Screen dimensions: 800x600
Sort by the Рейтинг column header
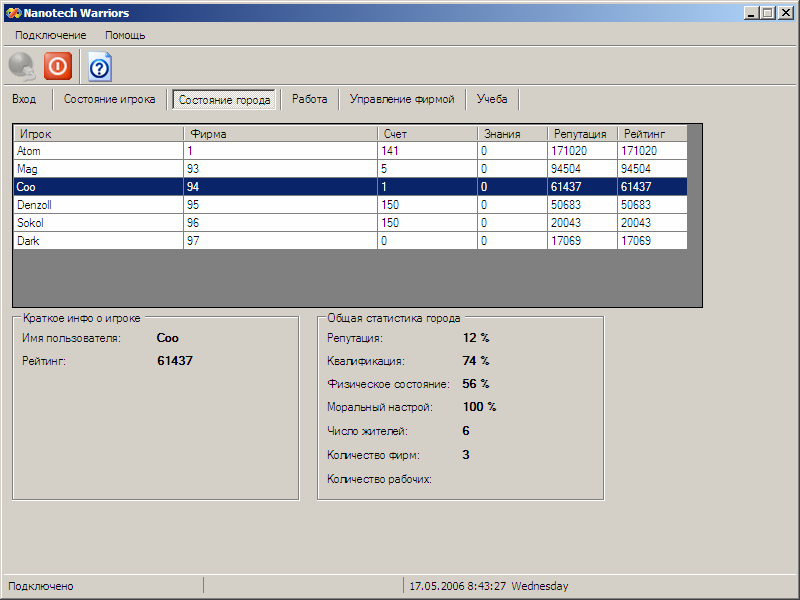(x=652, y=134)
